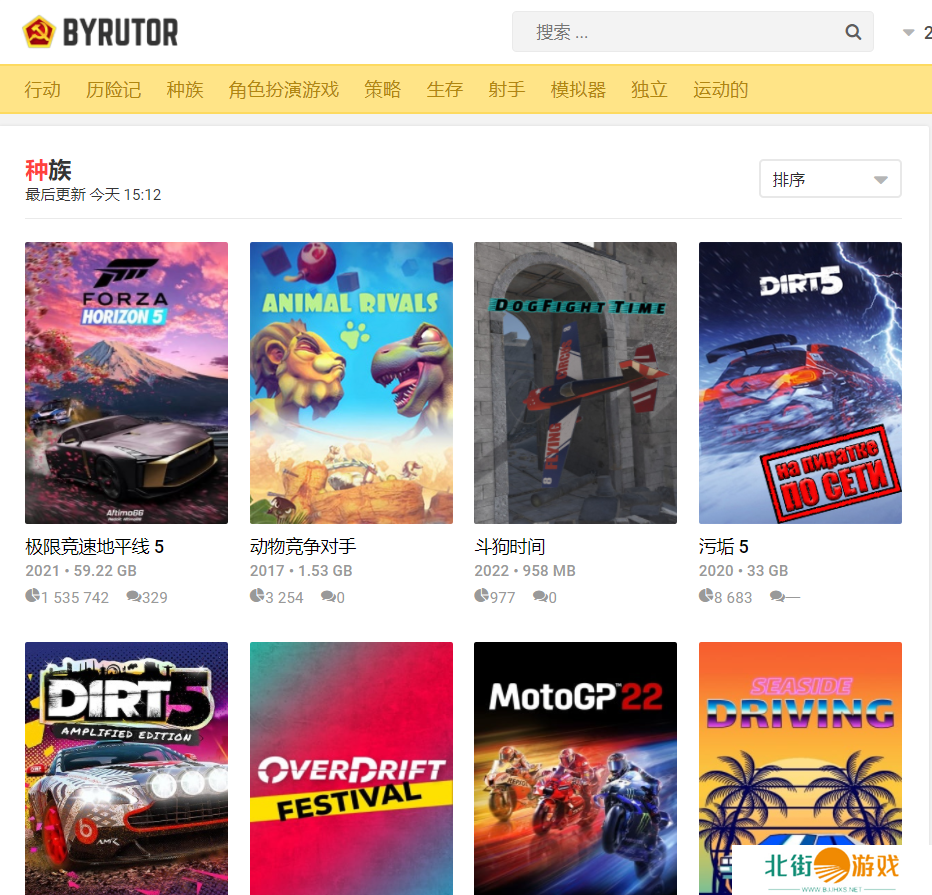Go to the 模拟器 category
932x895 pixels.
tap(578, 90)
